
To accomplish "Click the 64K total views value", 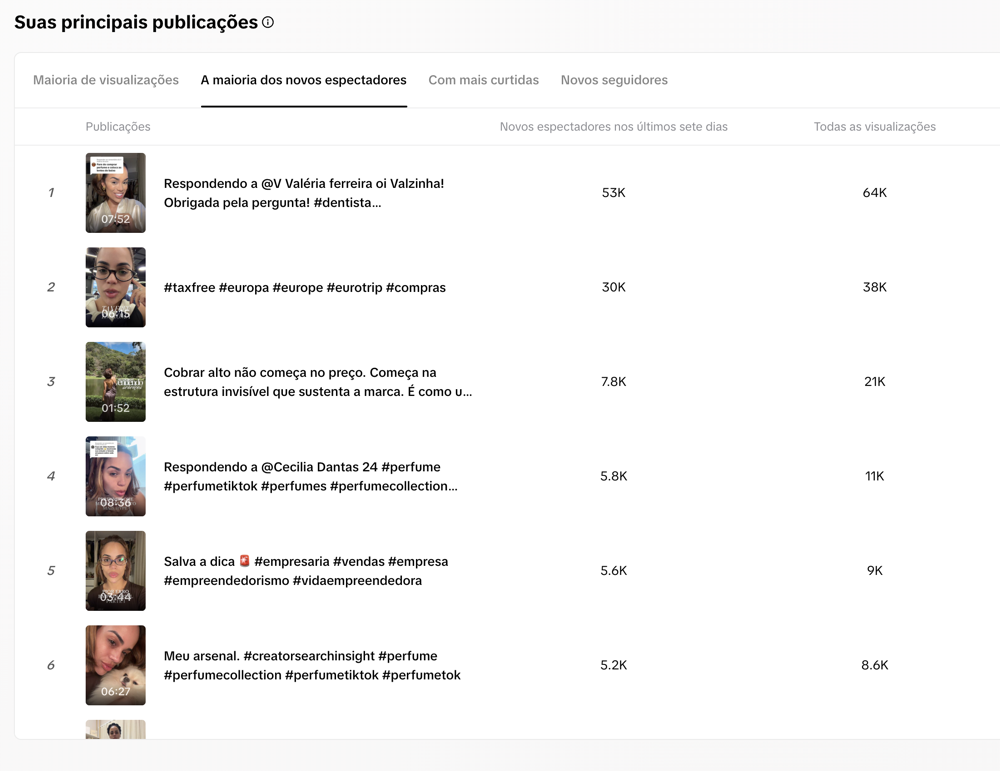I will (x=874, y=193).
